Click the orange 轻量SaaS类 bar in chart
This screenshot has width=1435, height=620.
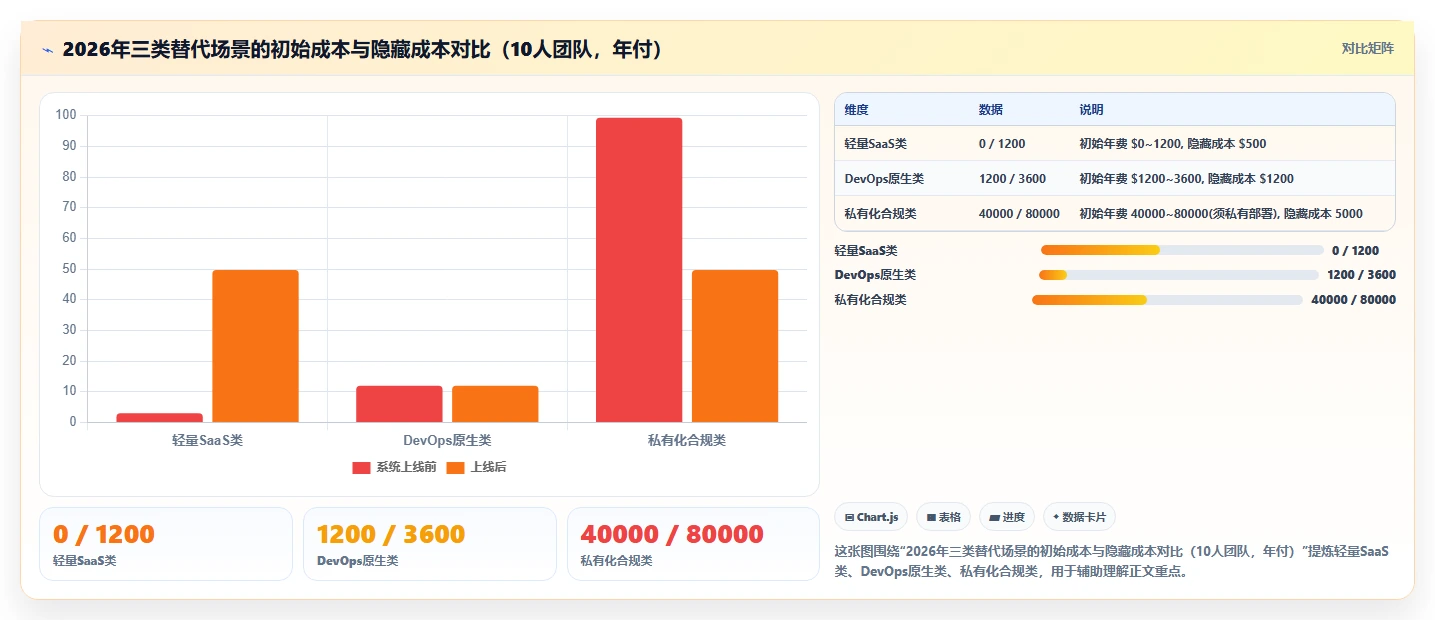click(255, 346)
